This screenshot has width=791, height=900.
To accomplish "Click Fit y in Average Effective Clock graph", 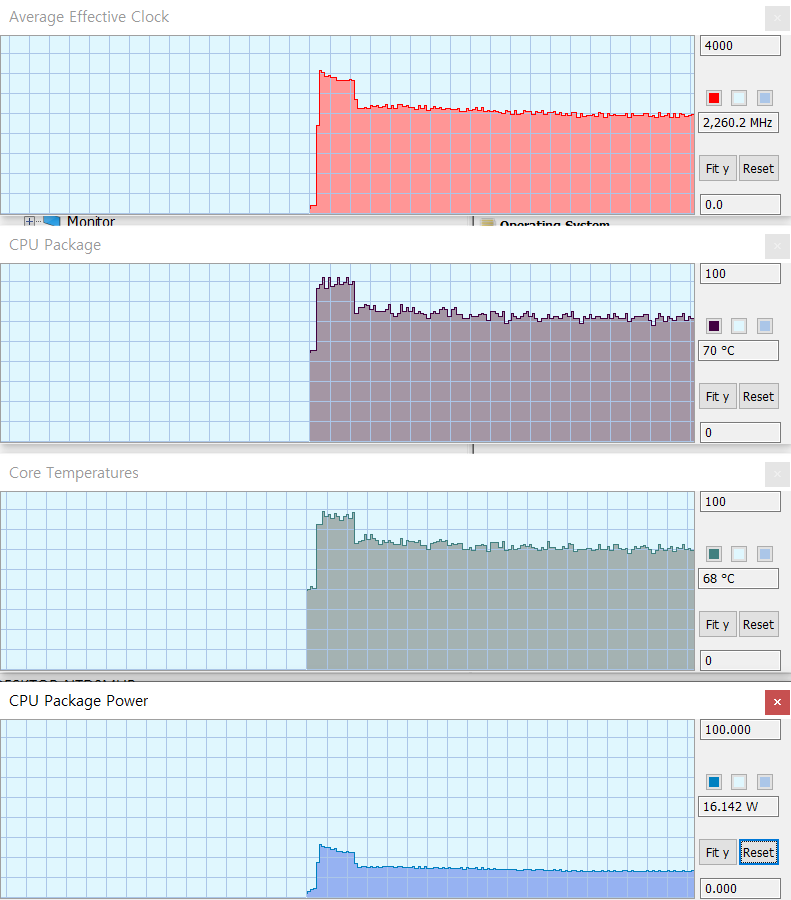I will [718, 169].
